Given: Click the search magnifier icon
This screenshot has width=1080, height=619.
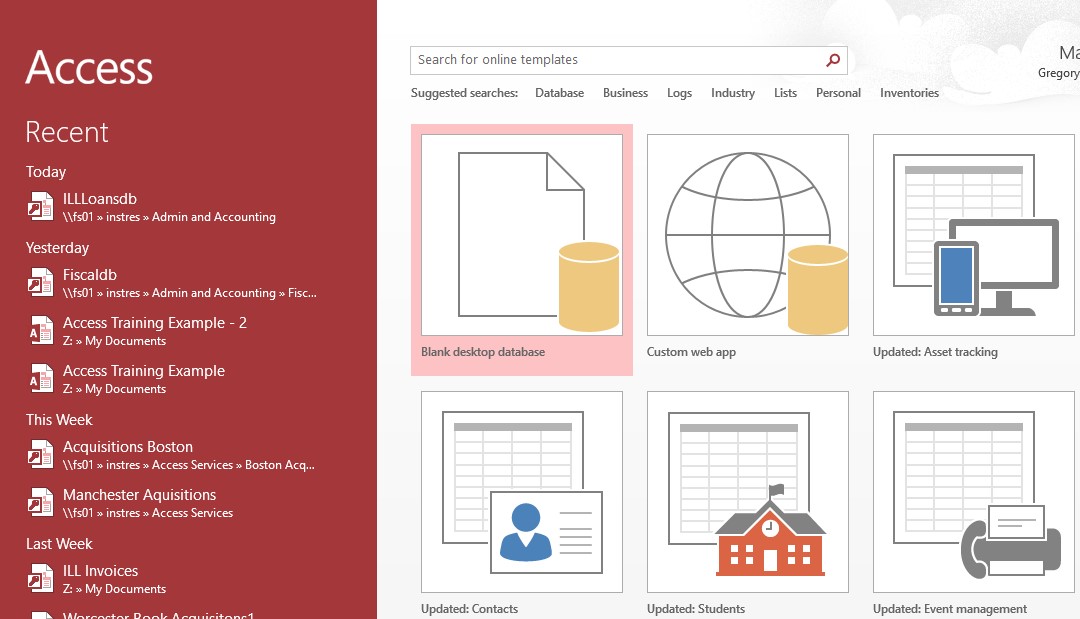Looking at the screenshot, I should pyautogui.click(x=833, y=60).
